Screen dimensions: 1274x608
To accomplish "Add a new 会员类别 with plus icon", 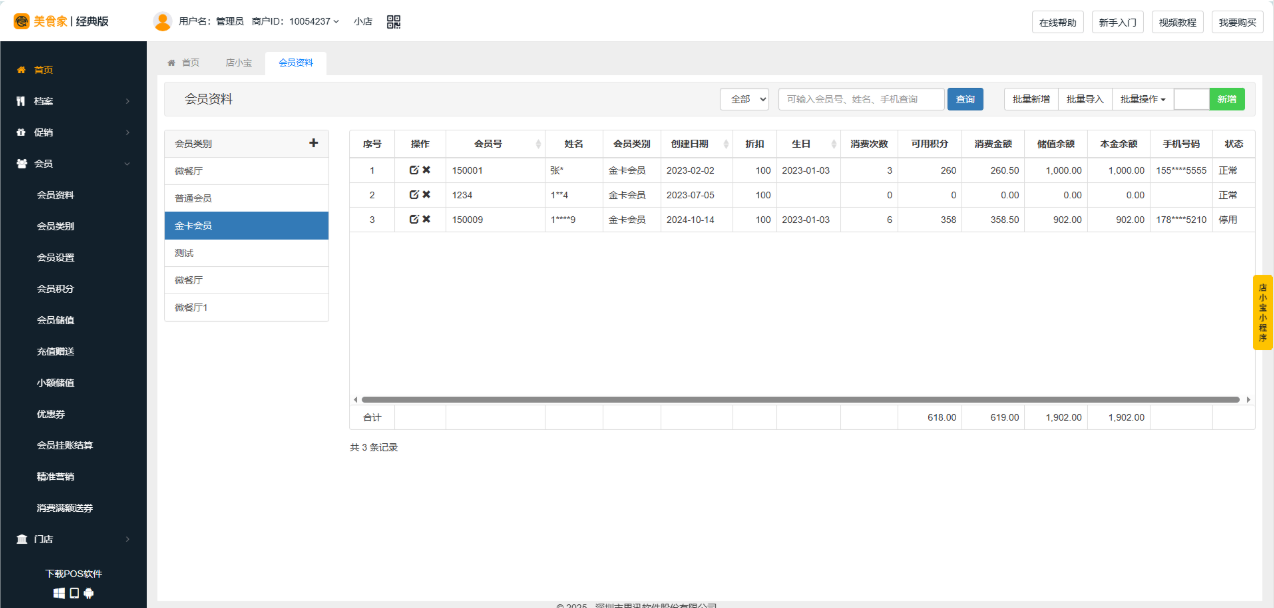I will 313,143.
